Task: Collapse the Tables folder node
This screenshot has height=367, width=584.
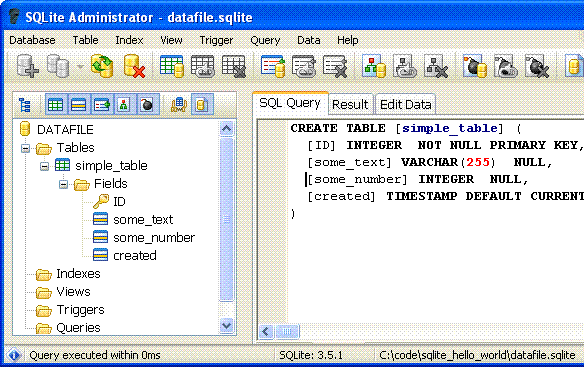Action: click(x=25, y=149)
